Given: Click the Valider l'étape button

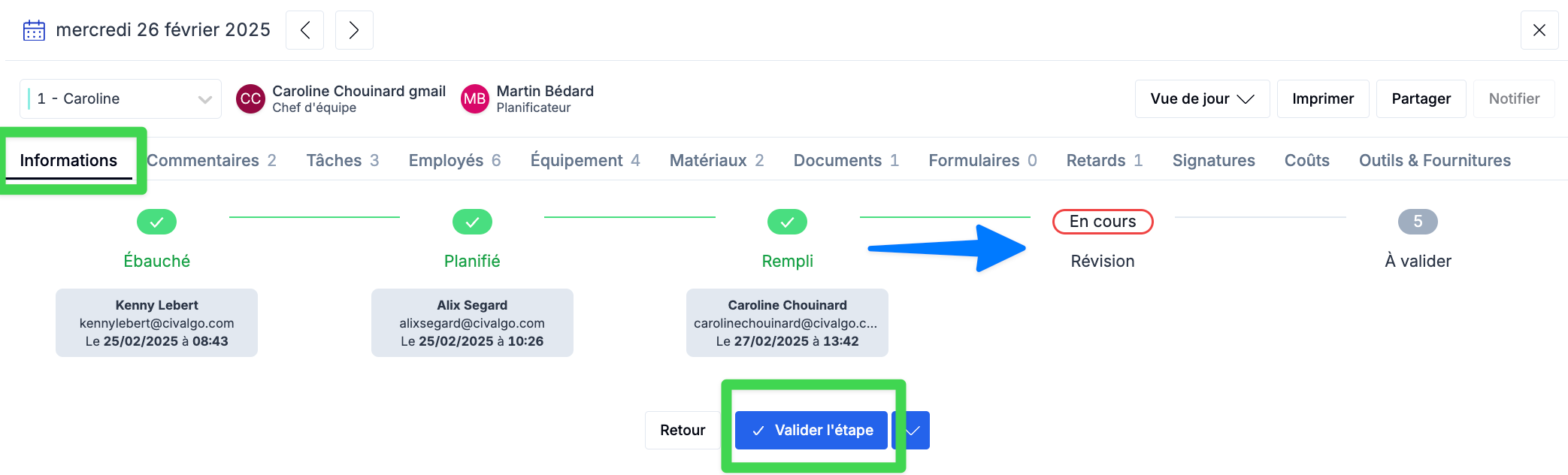Looking at the screenshot, I should [x=812, y=431].
